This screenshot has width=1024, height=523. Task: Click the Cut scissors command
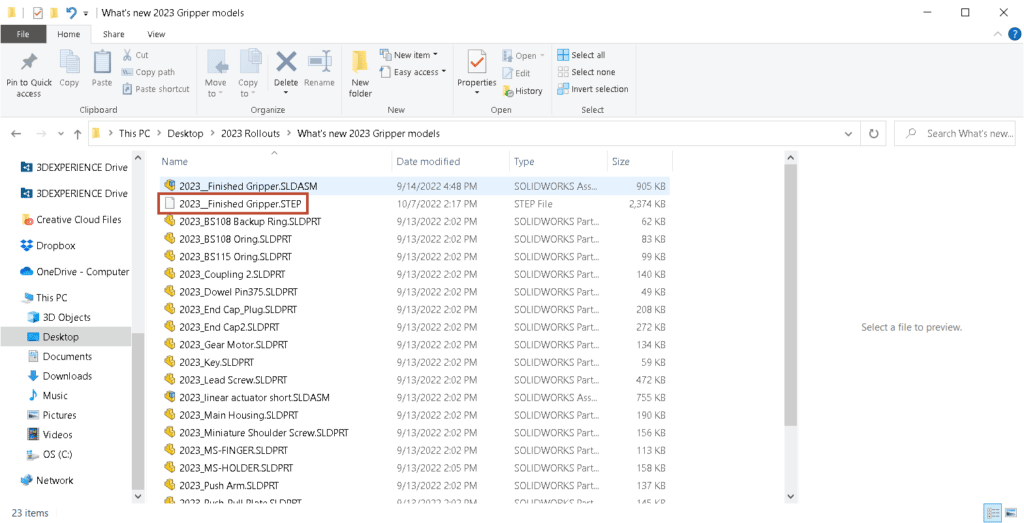(135, 55)
